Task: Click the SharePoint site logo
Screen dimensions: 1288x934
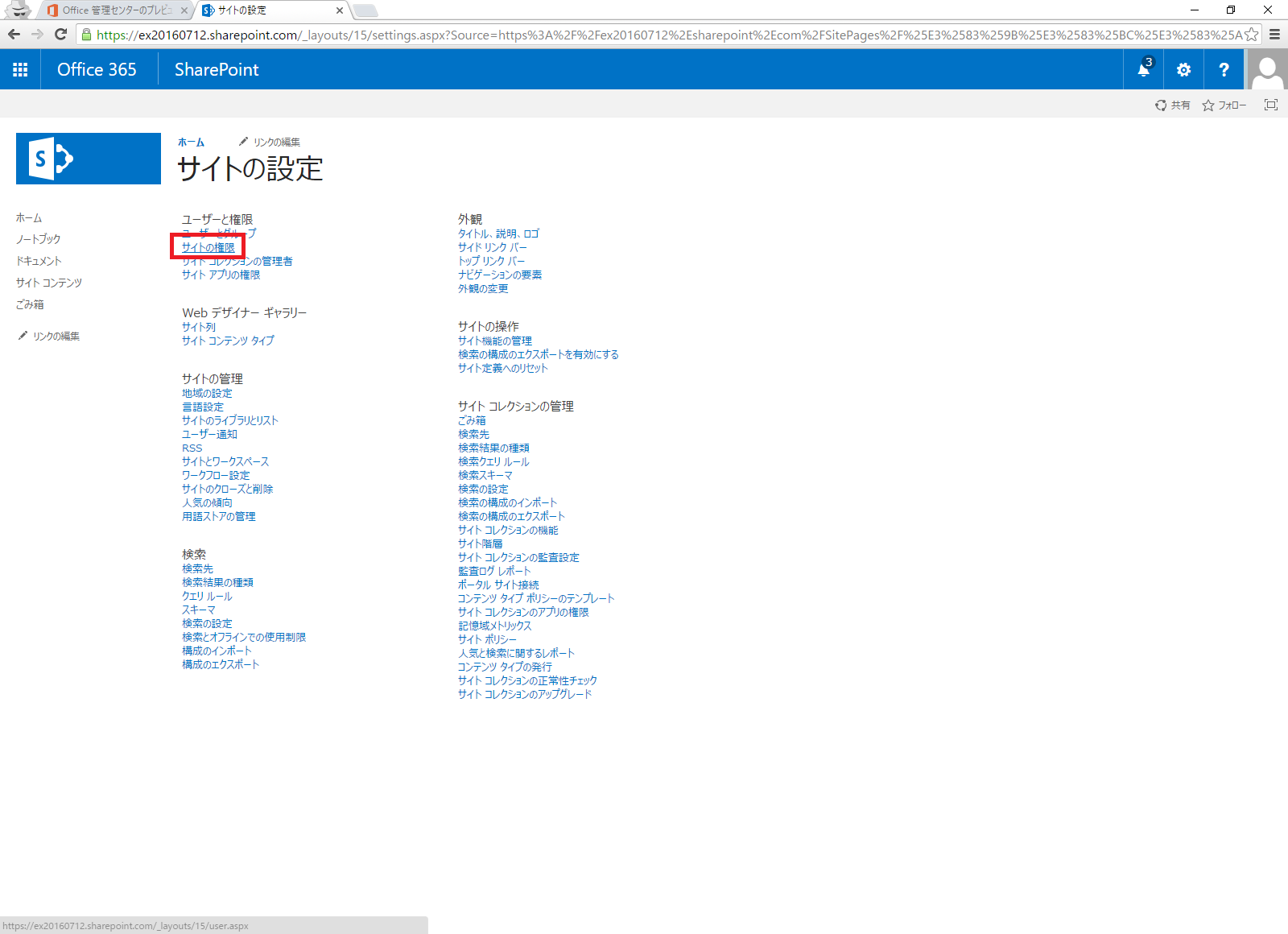Action: 89,159
